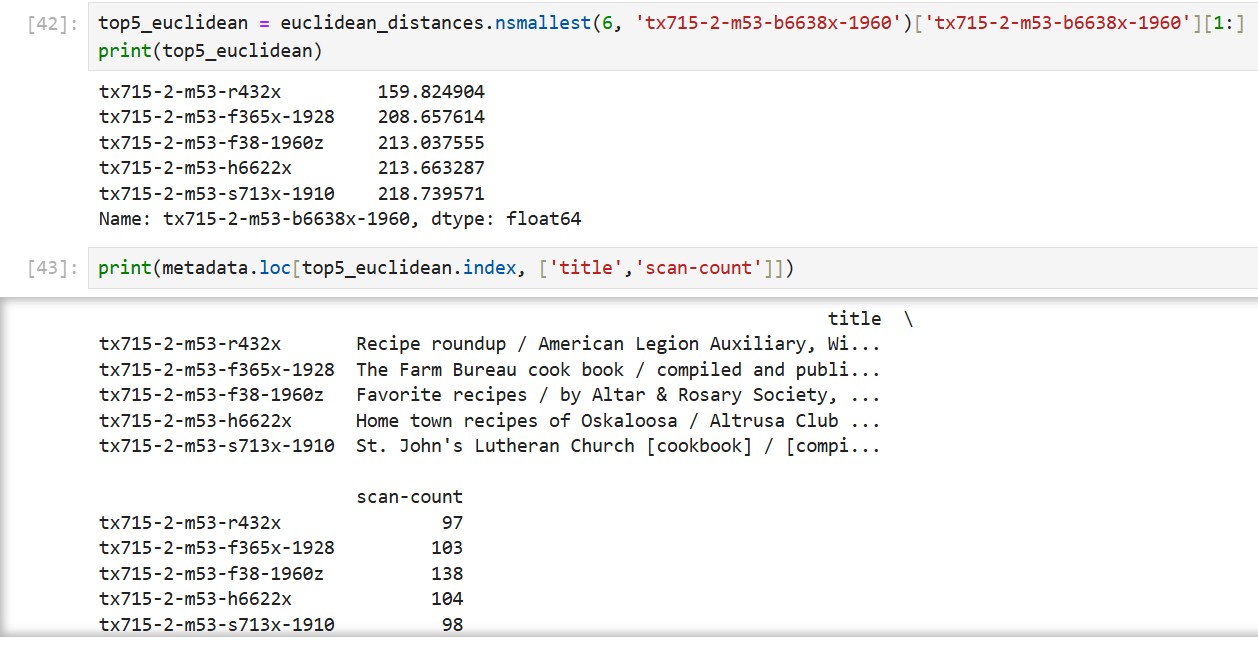The image size is (1258, 649).
Task: Click the 208.657614 distance value in output
Action: pos(431,117)
